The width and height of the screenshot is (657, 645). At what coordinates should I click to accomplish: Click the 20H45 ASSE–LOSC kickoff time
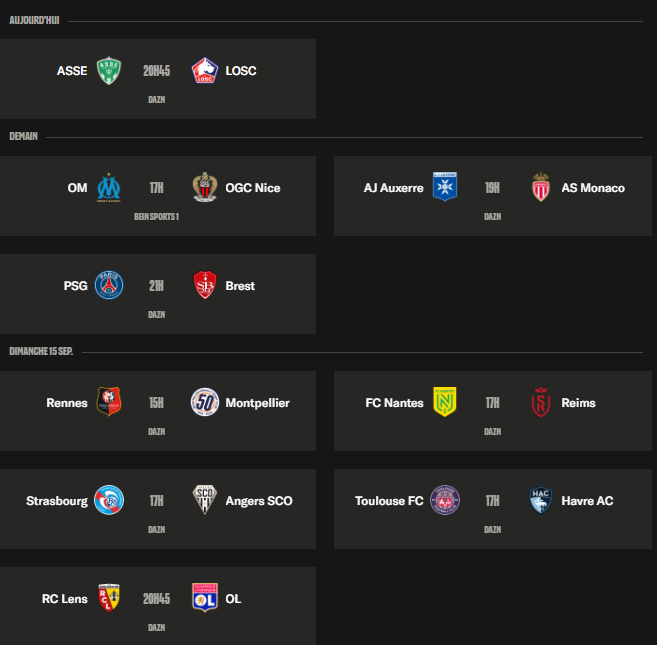coord(156,71)
